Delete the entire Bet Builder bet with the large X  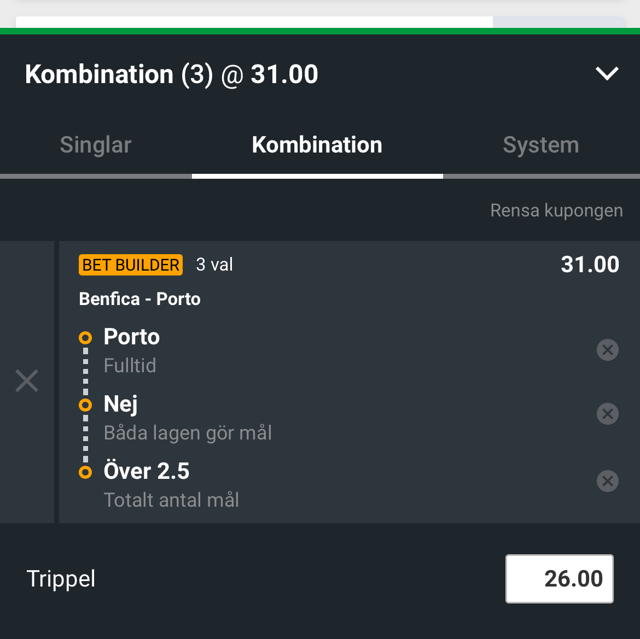[27, 381]
